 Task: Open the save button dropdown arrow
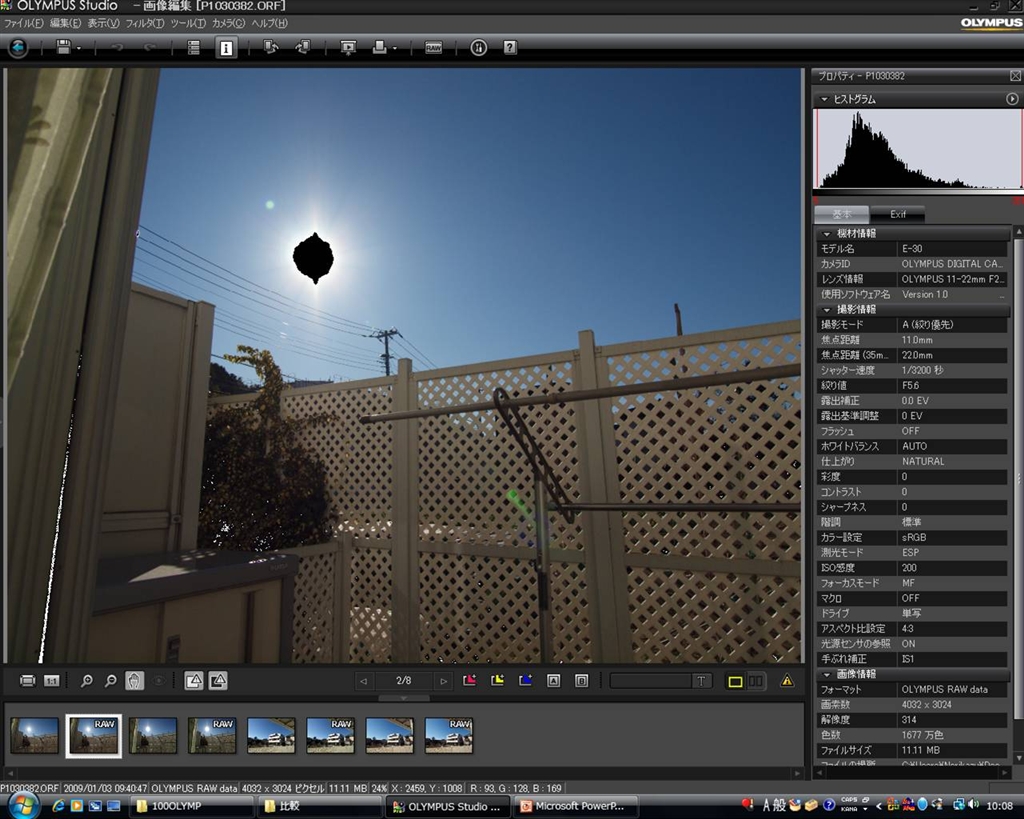point(79,48)
